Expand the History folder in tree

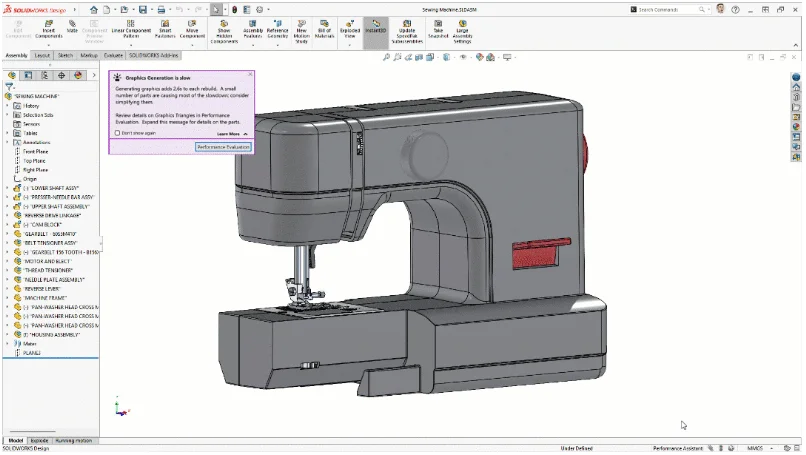pos(7,105)
